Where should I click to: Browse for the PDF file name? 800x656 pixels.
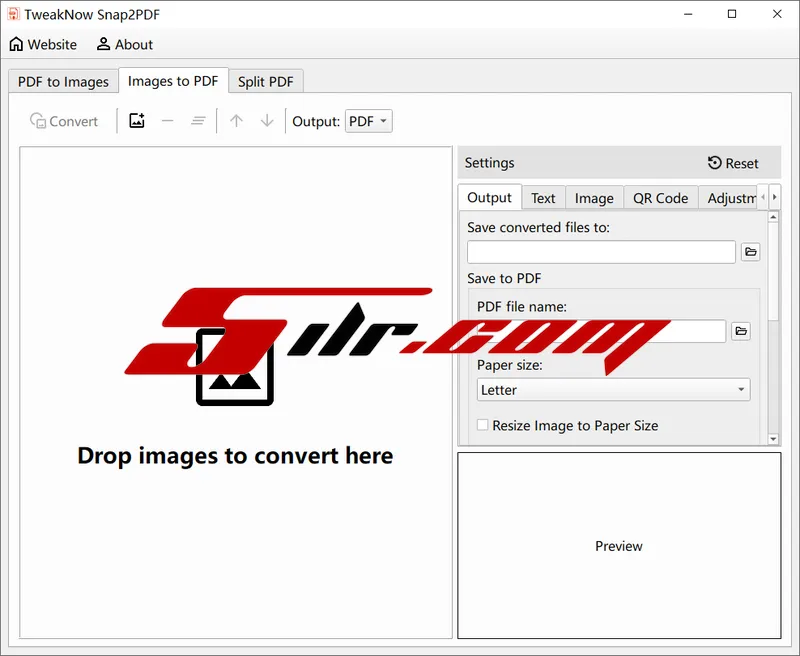pos(741,331)
